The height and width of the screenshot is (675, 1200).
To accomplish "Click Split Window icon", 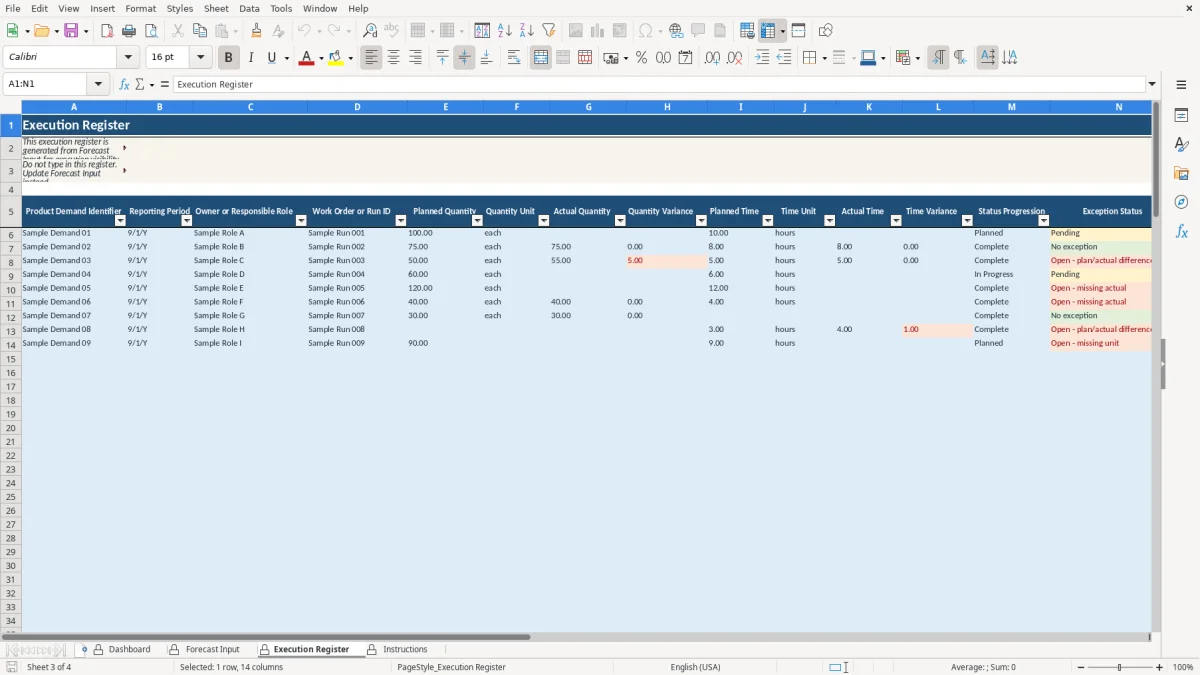I will [798, 31].
